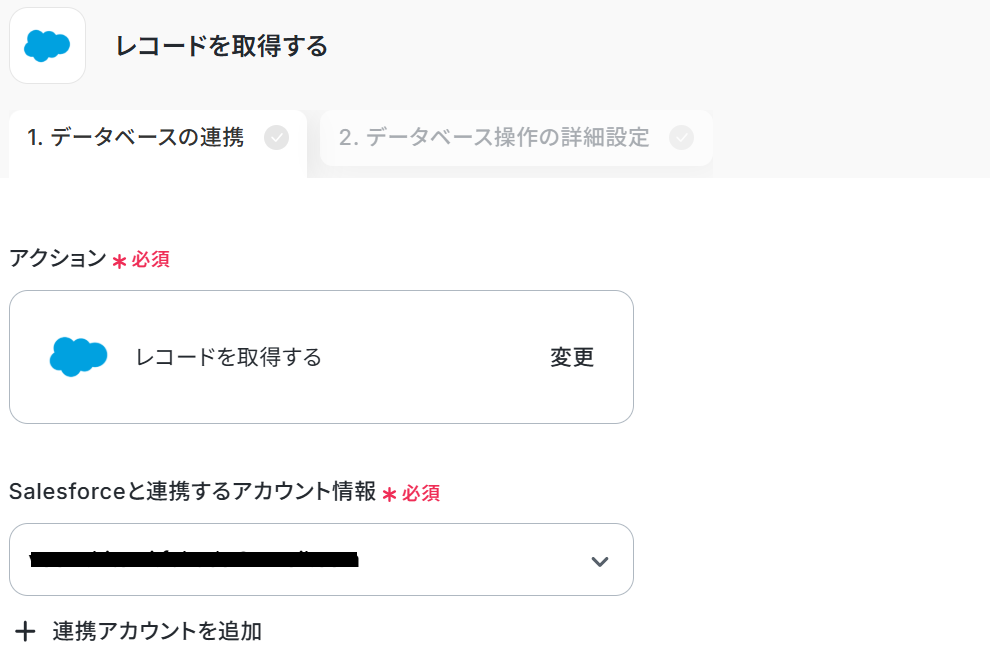Expand the account dropdown chevron arrow
The image size is (990, 657).
(x=599, y=561)
